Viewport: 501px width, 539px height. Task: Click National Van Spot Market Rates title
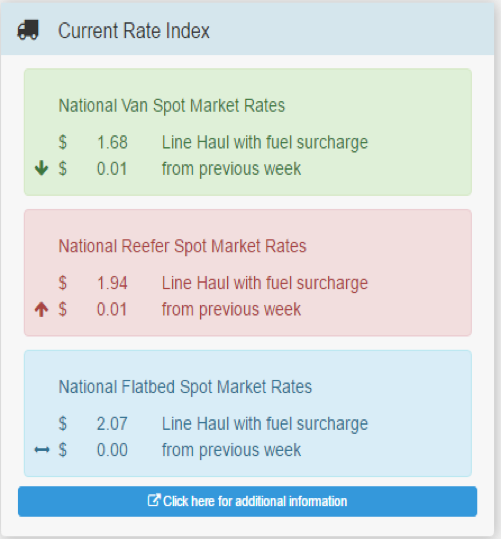point(172,106)
